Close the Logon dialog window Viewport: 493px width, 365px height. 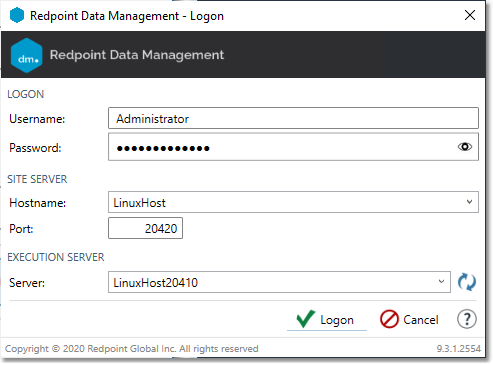pos(470,15)
